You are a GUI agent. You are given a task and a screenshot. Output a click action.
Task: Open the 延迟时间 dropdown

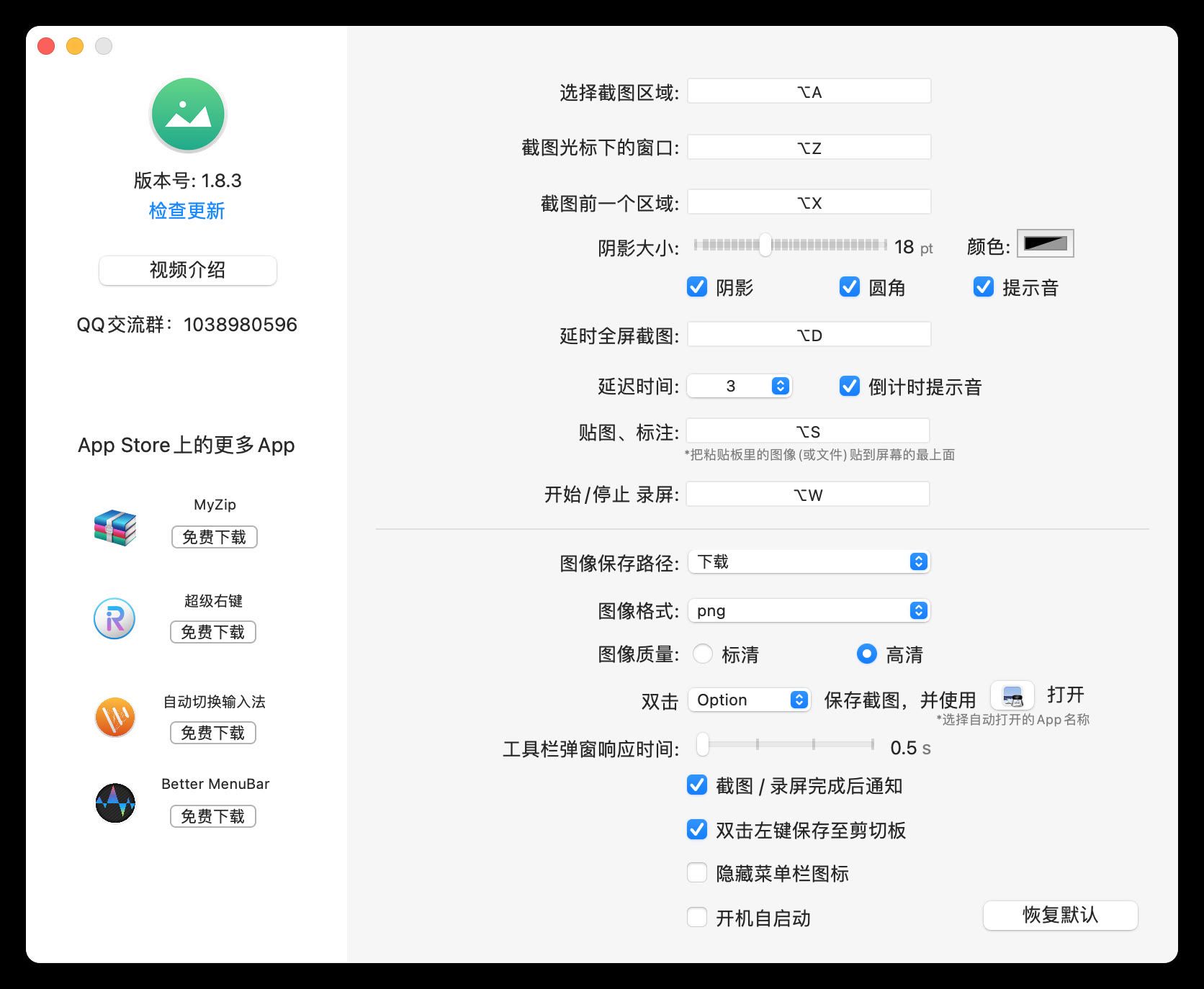tap(740, 386)
